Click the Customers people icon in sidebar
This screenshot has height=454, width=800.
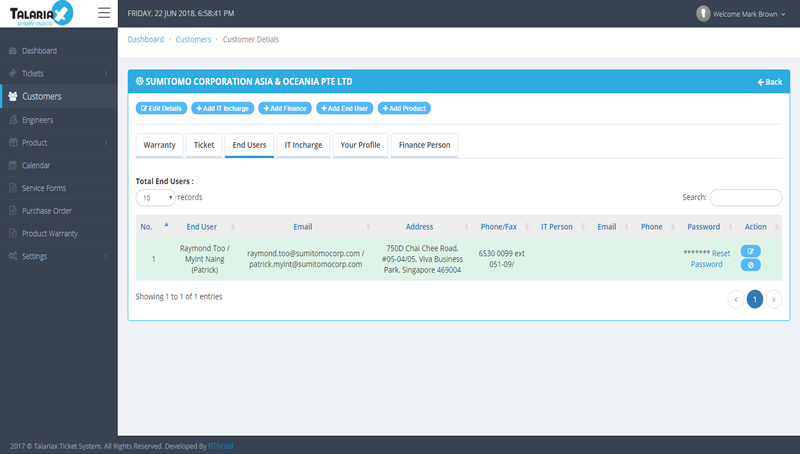coord(13,96)
